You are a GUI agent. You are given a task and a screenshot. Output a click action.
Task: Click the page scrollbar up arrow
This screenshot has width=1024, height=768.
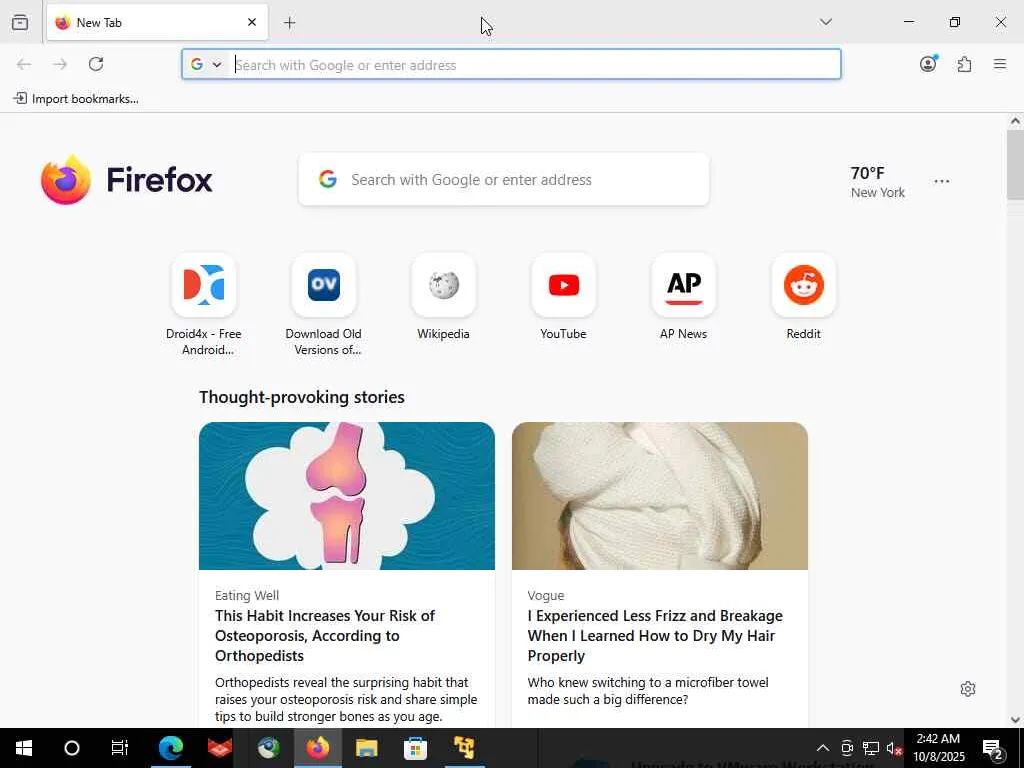tap(1015, 121)
